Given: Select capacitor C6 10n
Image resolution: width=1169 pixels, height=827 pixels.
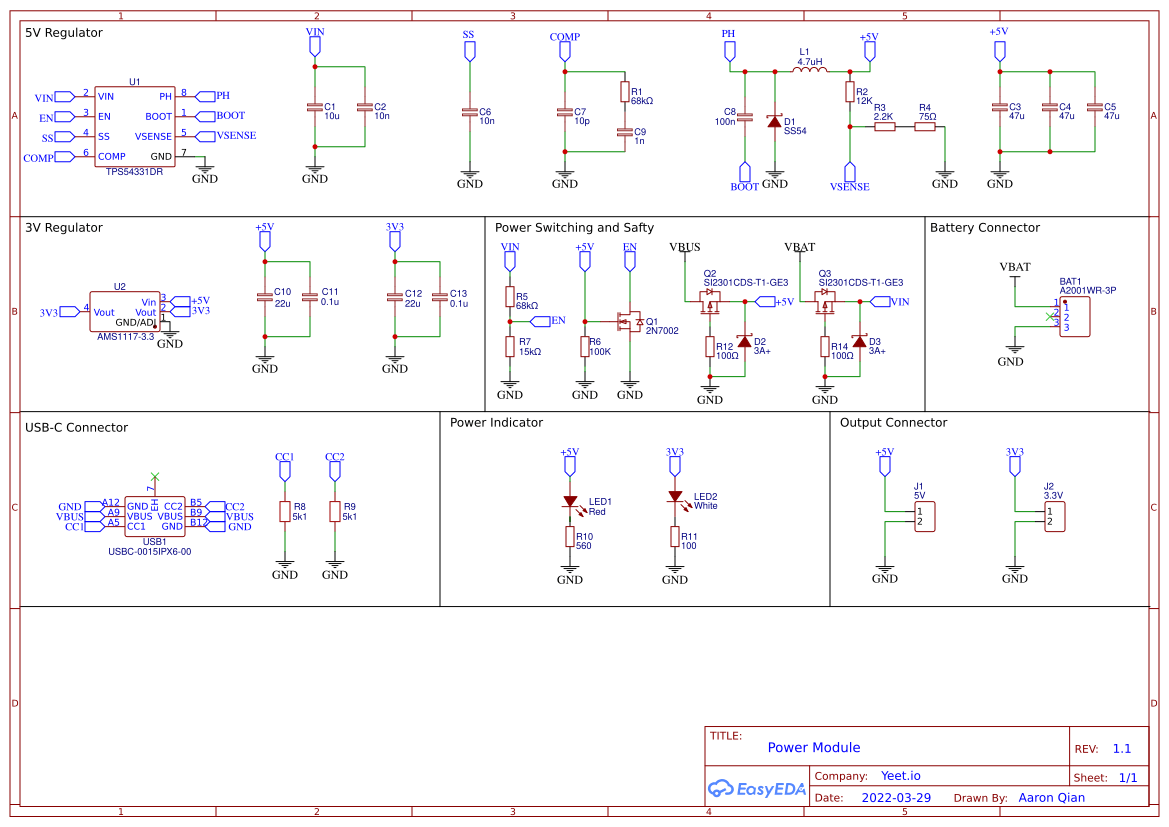Looking at the screenshot, I should pyautogui.click(x=470, y=112).
